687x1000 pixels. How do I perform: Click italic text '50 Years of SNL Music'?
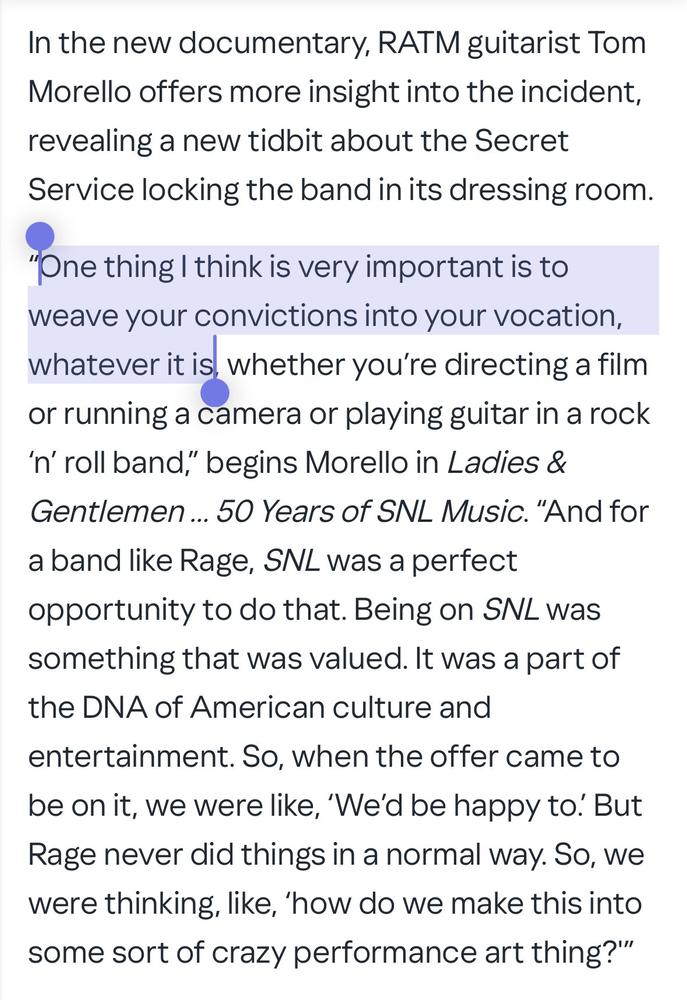coord(369,511)
